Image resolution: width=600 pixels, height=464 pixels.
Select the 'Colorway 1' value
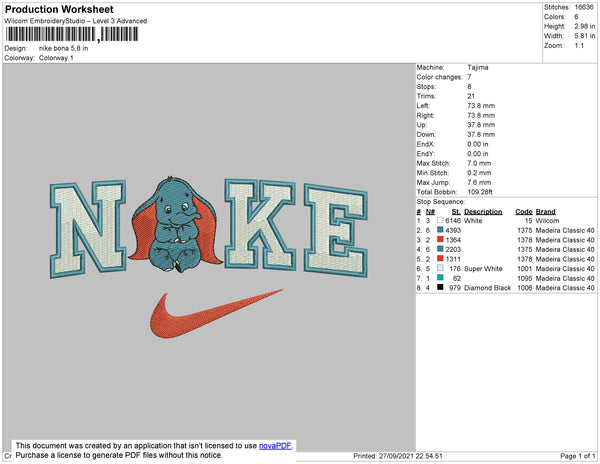click(56, 58)
